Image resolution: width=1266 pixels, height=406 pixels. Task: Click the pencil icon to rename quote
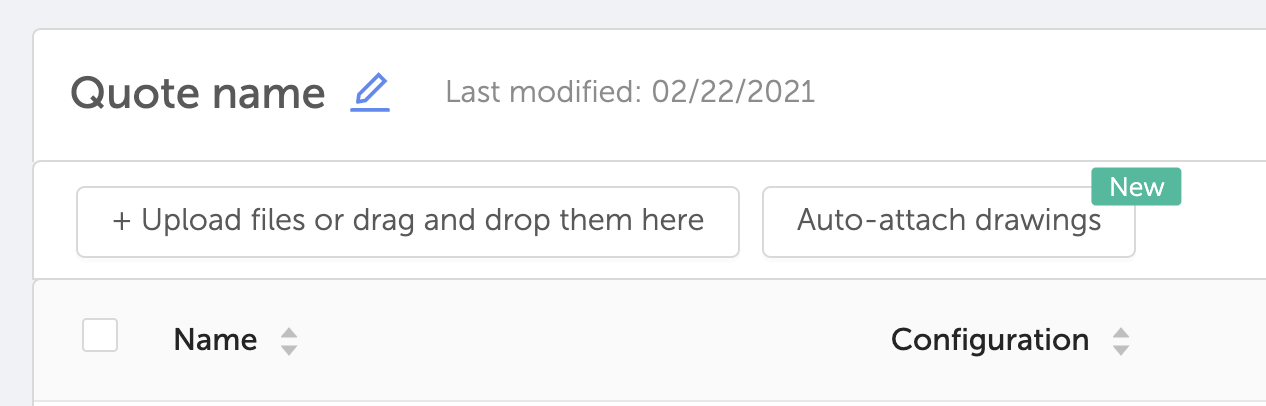tap(370, 89)
